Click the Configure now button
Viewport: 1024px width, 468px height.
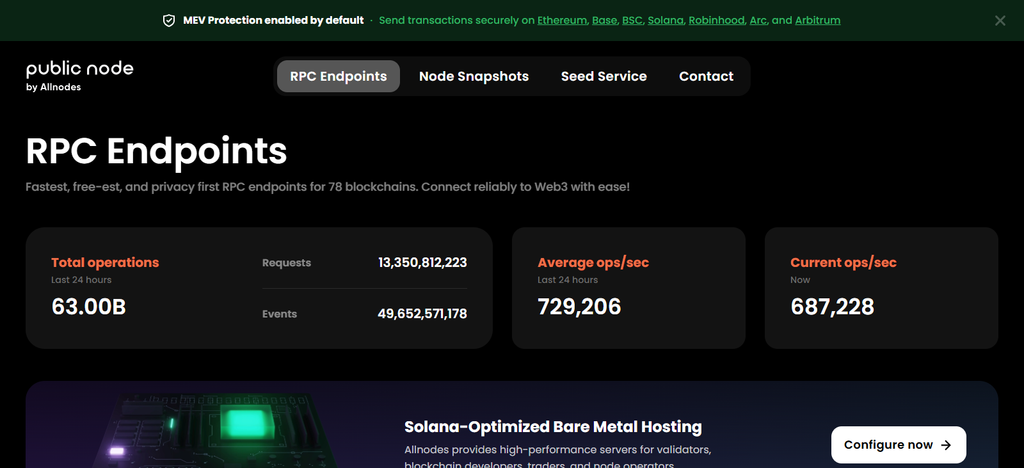898,445
